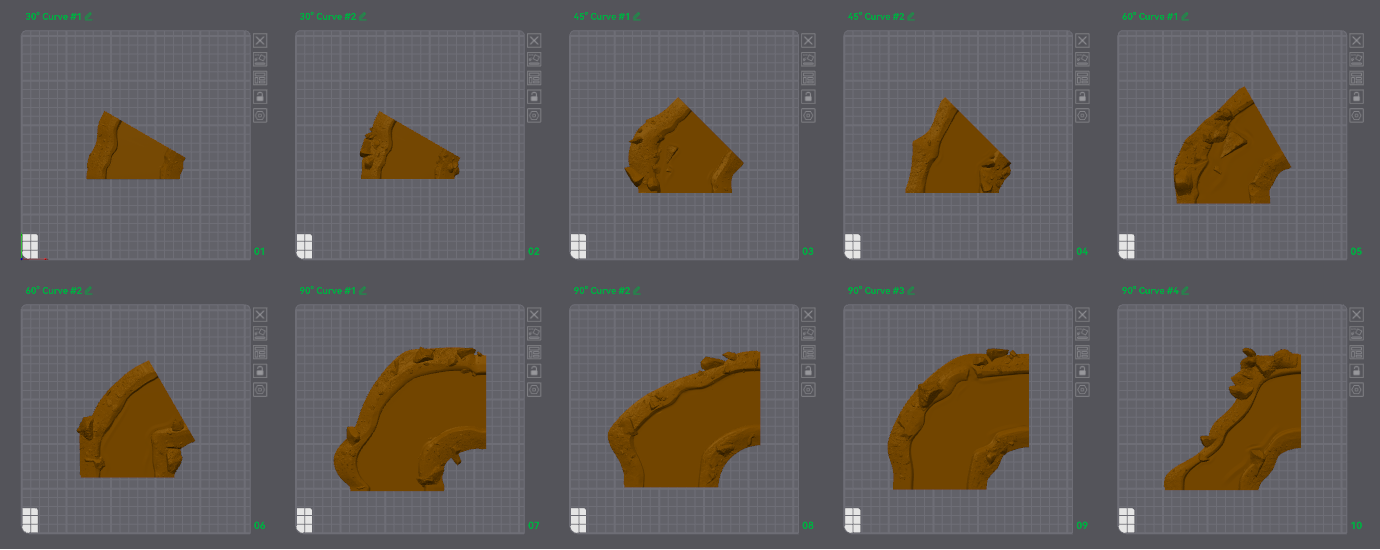Close the 90° Curve #1 plate with its X icon
The width and height of the screenshot is (1380, 550).
coord(534,314)
